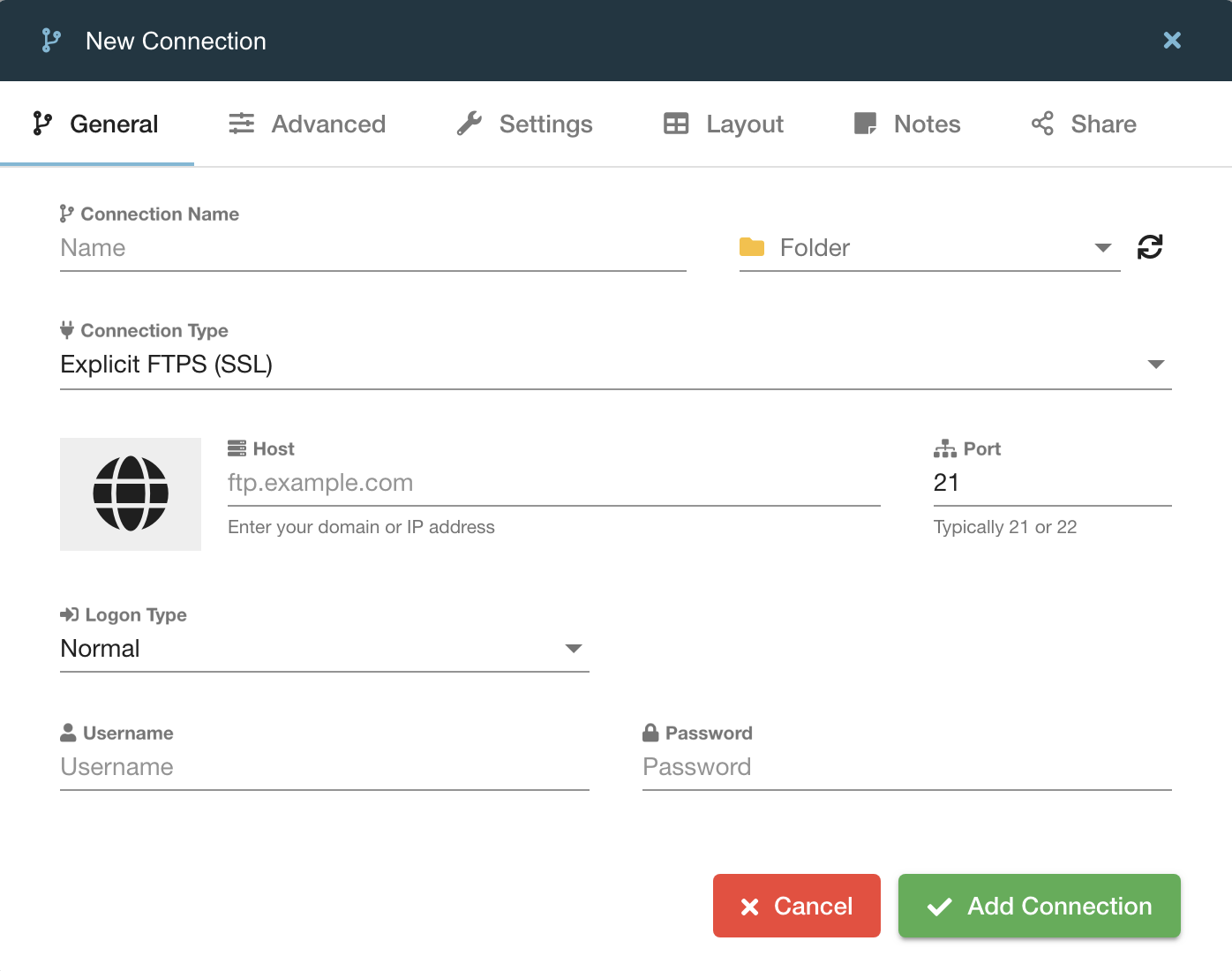Click the Logon Type sign-in icon
The width and height of the screenshot is (1232, 971).
(x=69, y=614)
